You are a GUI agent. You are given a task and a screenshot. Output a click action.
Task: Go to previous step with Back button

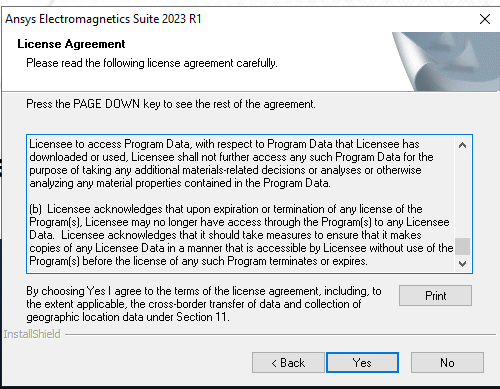tap(288, 362)
